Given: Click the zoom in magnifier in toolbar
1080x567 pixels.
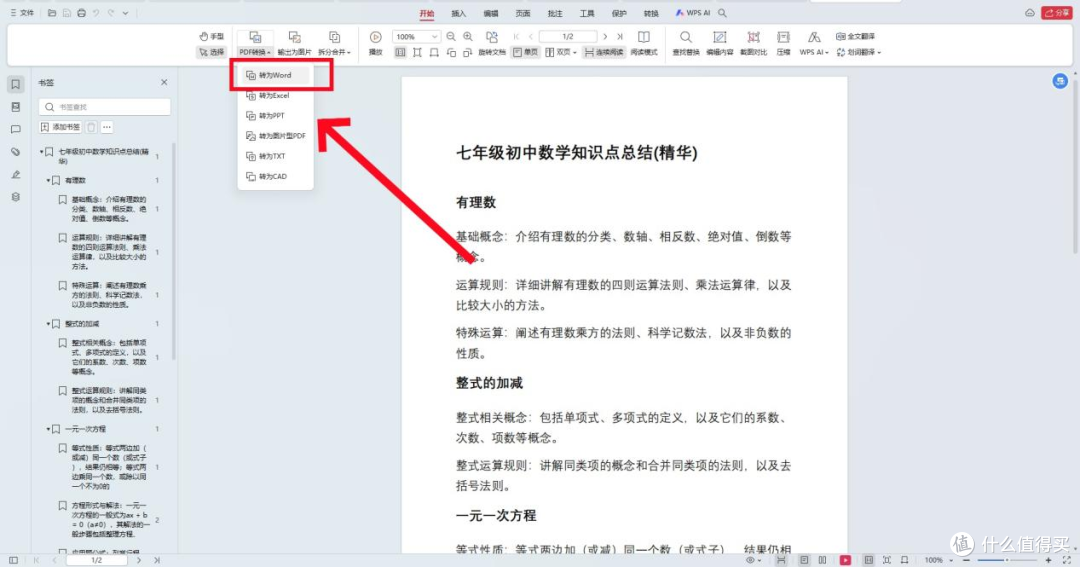Looking at the screenshot, I should click(468, 37).
